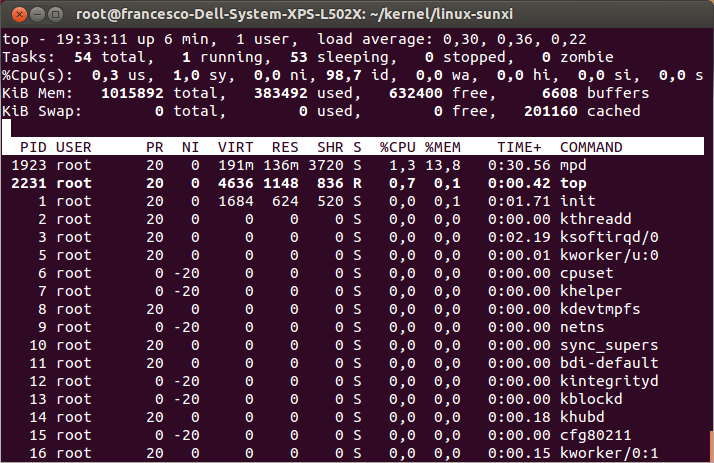
Task: Click the khubd process command
Action: tap(582, 417)
